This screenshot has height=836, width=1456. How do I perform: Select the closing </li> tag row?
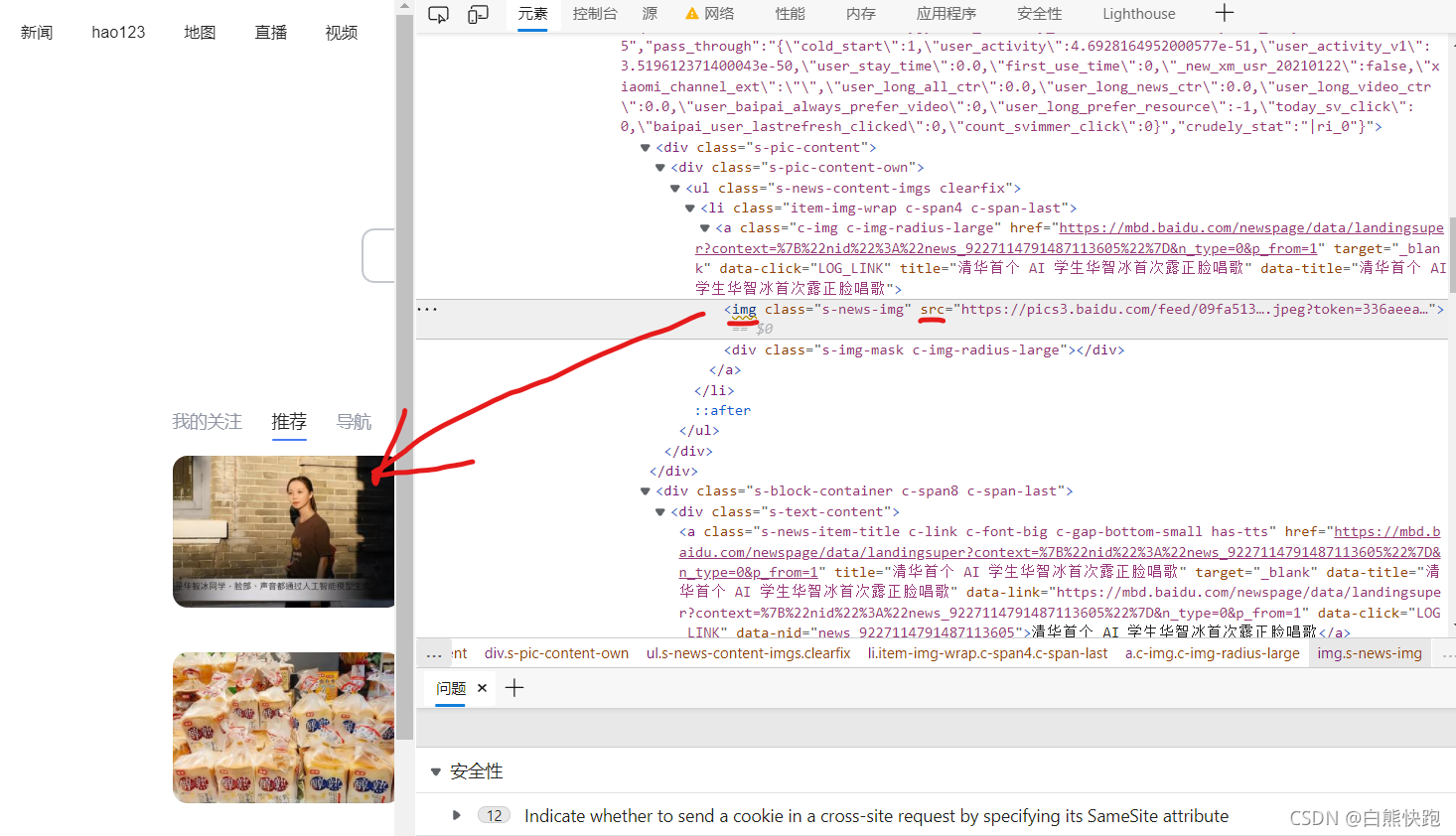(x=714, y=390)
